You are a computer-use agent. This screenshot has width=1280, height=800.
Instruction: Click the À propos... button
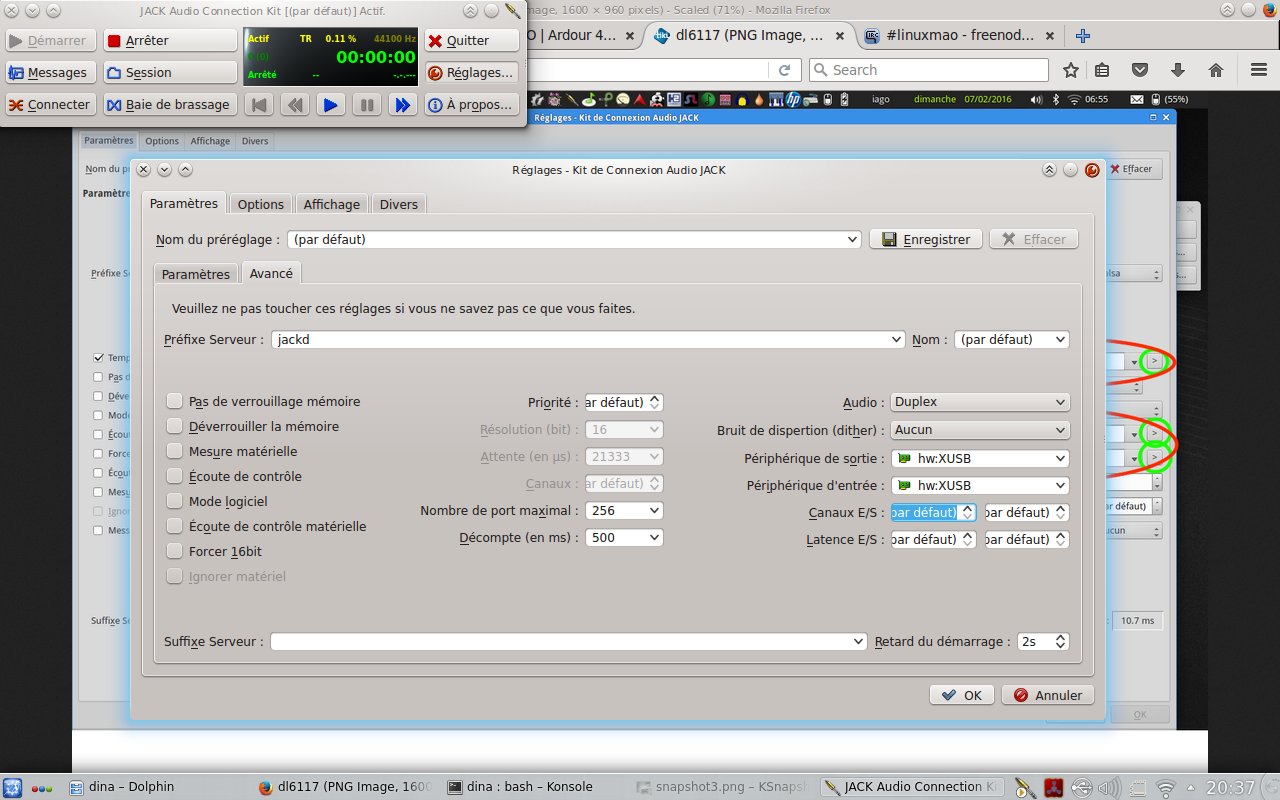pyautogui.click(x=471, y=105)
